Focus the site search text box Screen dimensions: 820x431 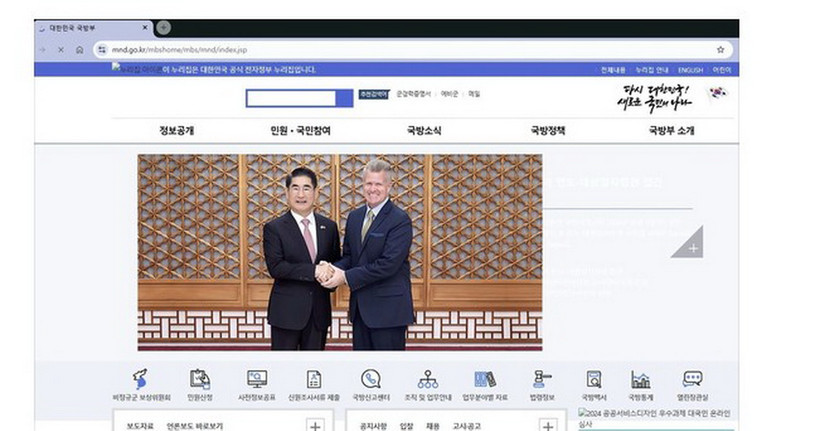tap(291, 98)
